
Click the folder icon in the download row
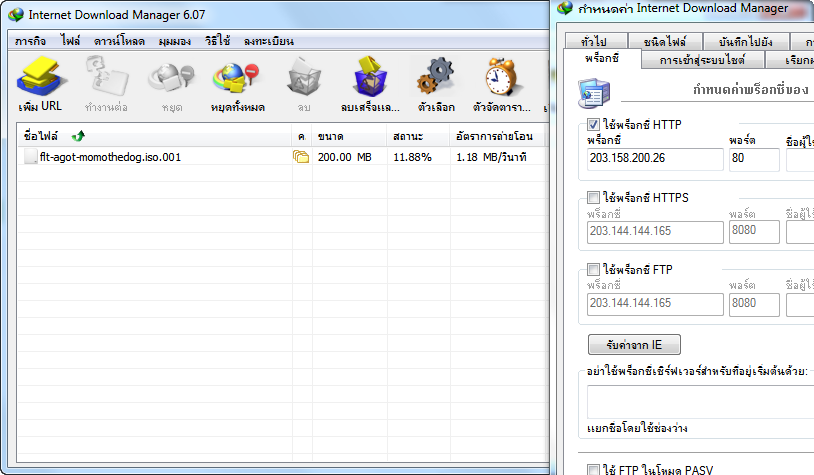pos(301,157)
